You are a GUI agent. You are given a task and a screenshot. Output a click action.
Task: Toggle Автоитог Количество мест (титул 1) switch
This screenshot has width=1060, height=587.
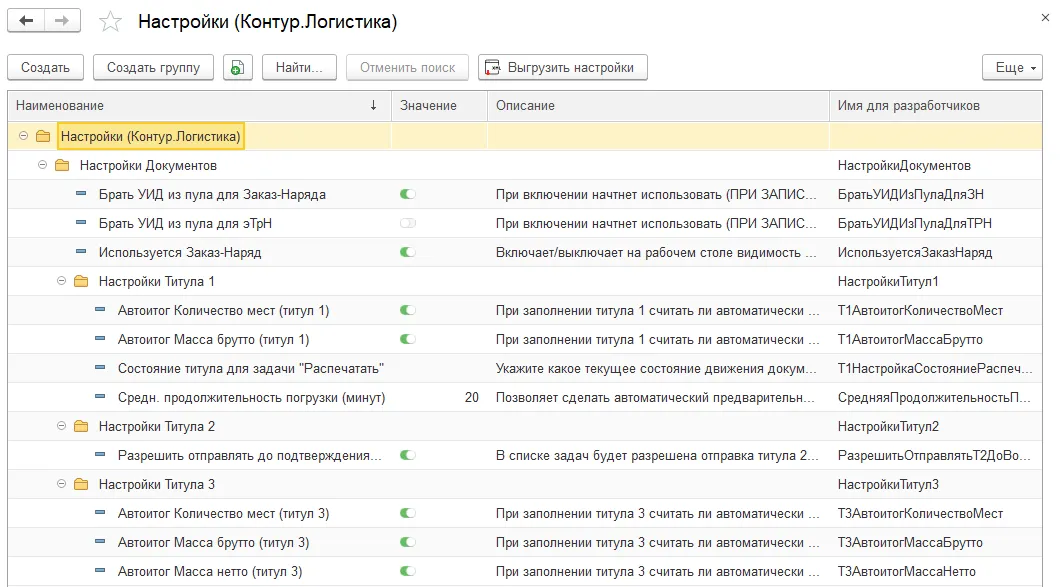(408, 310)
